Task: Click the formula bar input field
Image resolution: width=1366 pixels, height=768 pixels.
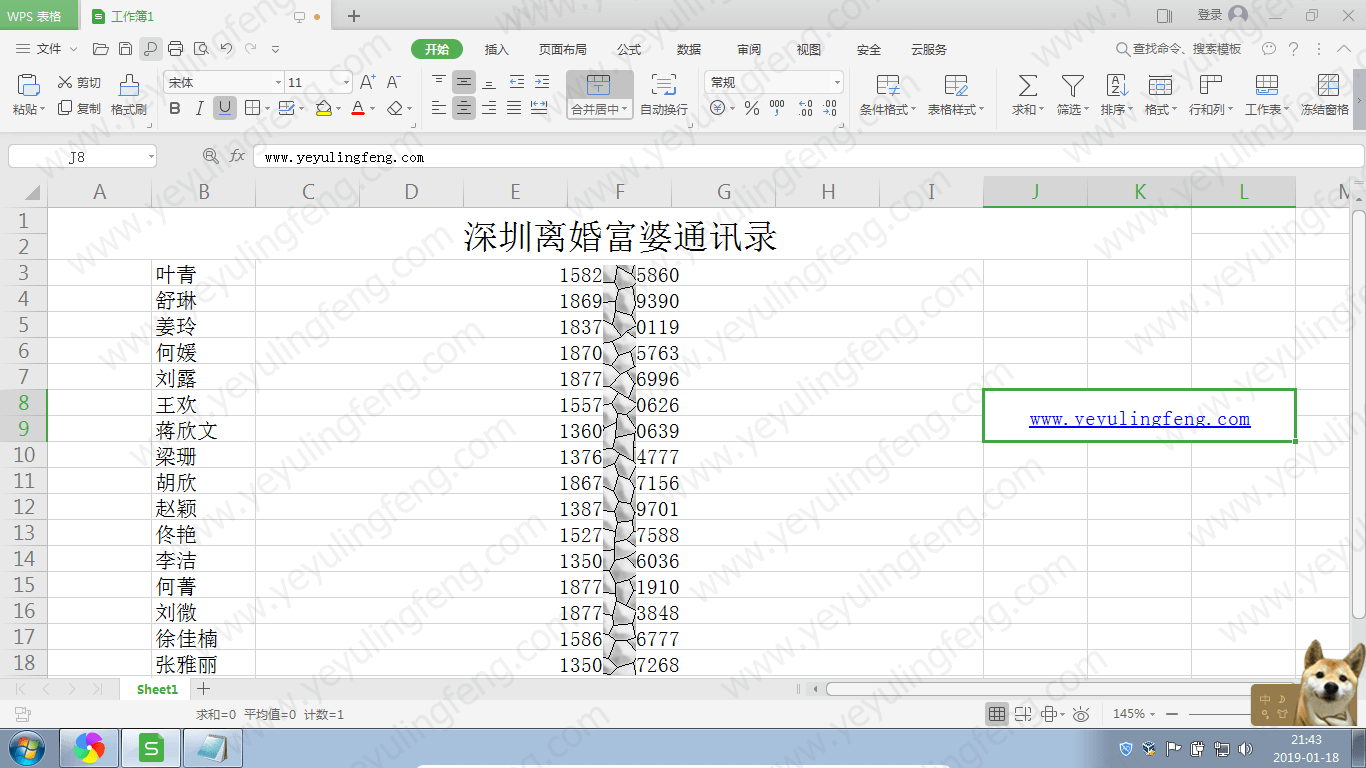Action: click(x=808, y=156)
